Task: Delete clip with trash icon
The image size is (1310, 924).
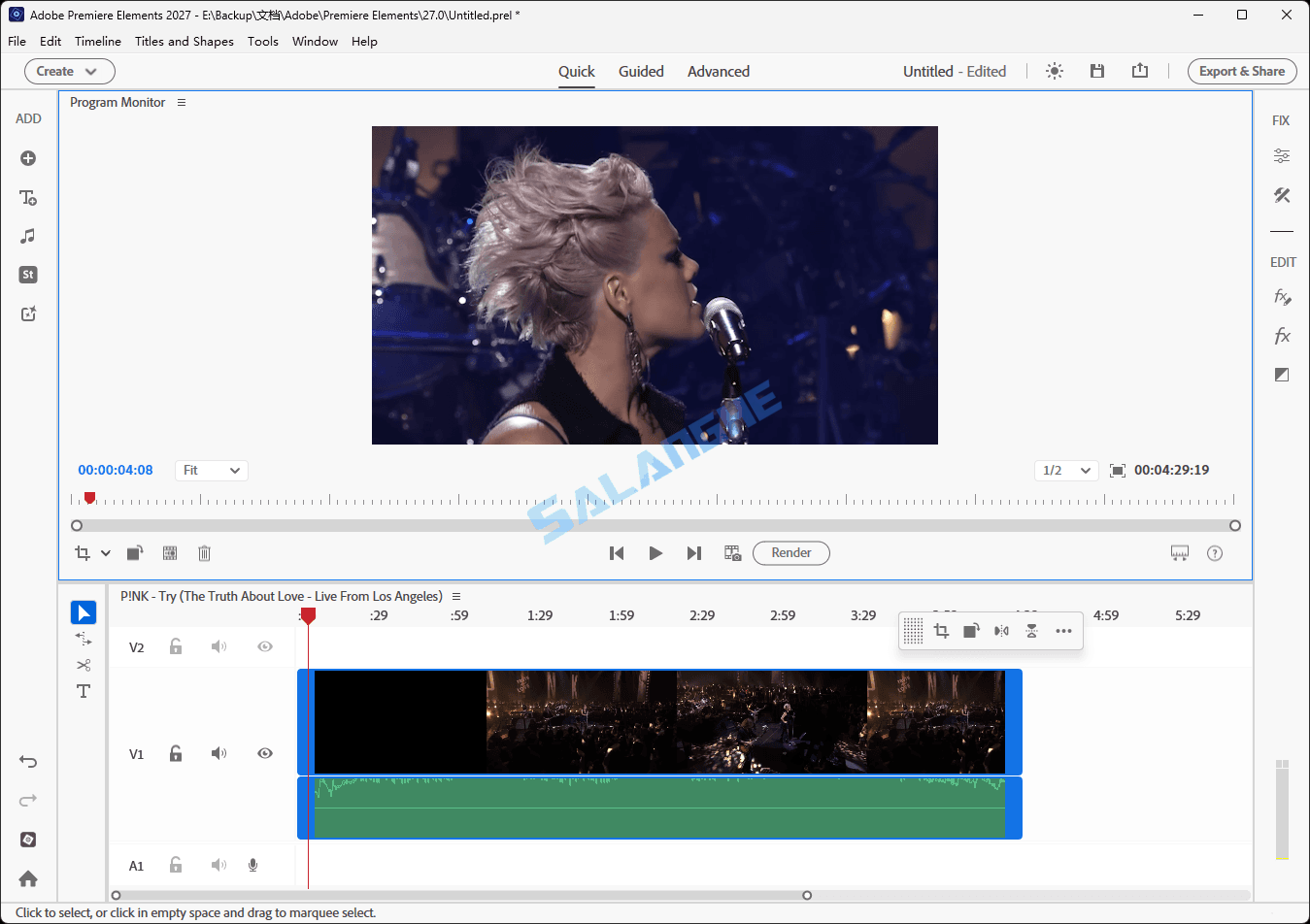Action: (204, 553)
